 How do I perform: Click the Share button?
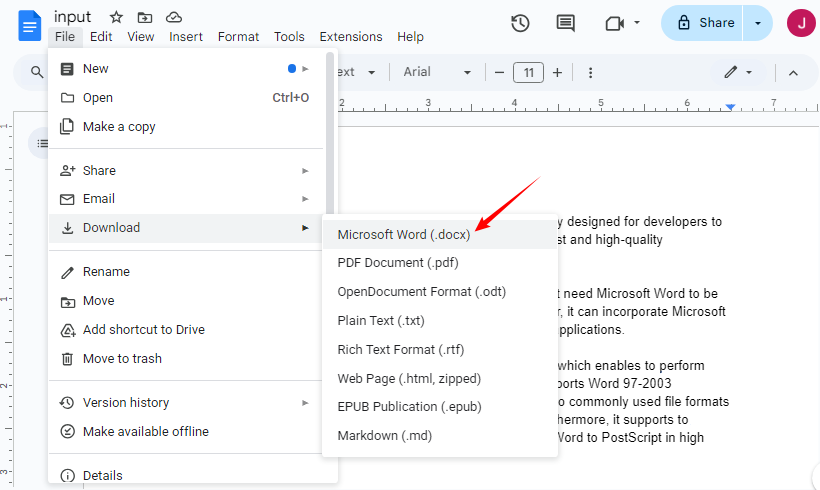coord(706,23)
